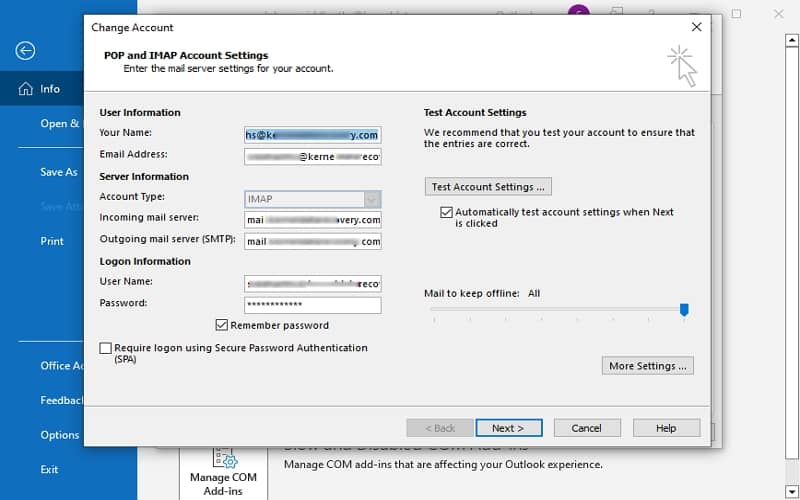Choose Print from the backstage menu
This screenshot has width=800, height=500.
(52, 241)
